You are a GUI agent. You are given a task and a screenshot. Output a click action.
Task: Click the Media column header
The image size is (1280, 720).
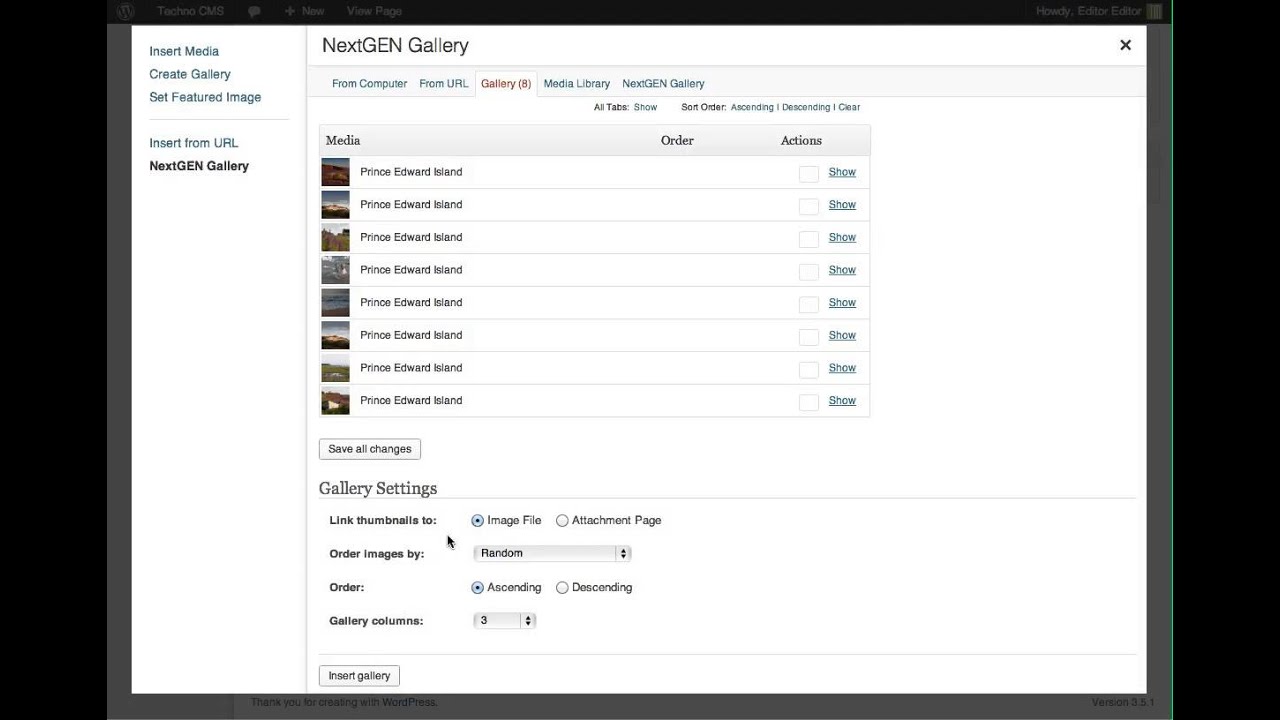point(343,141)
